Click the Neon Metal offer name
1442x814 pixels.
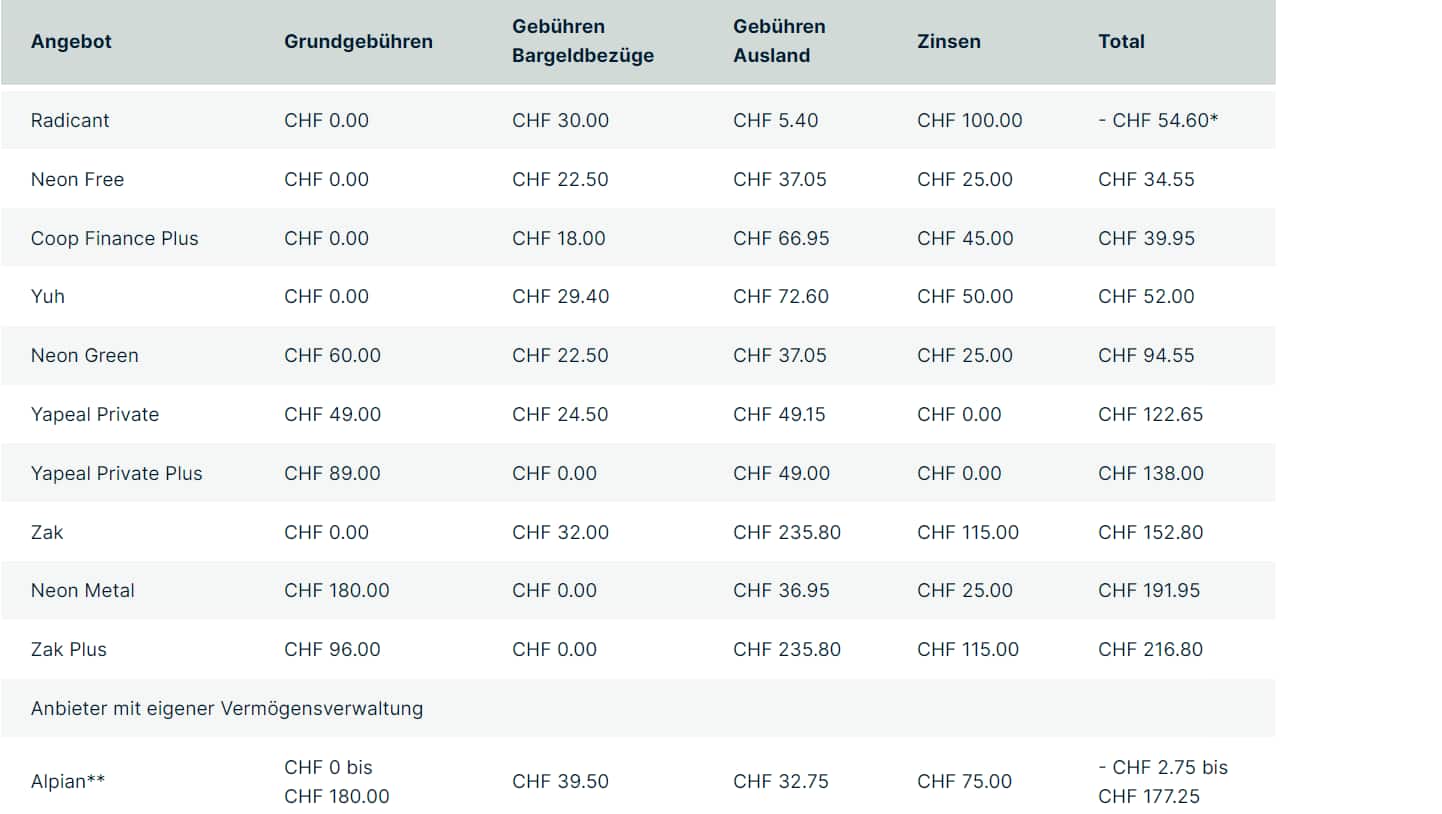82,590
